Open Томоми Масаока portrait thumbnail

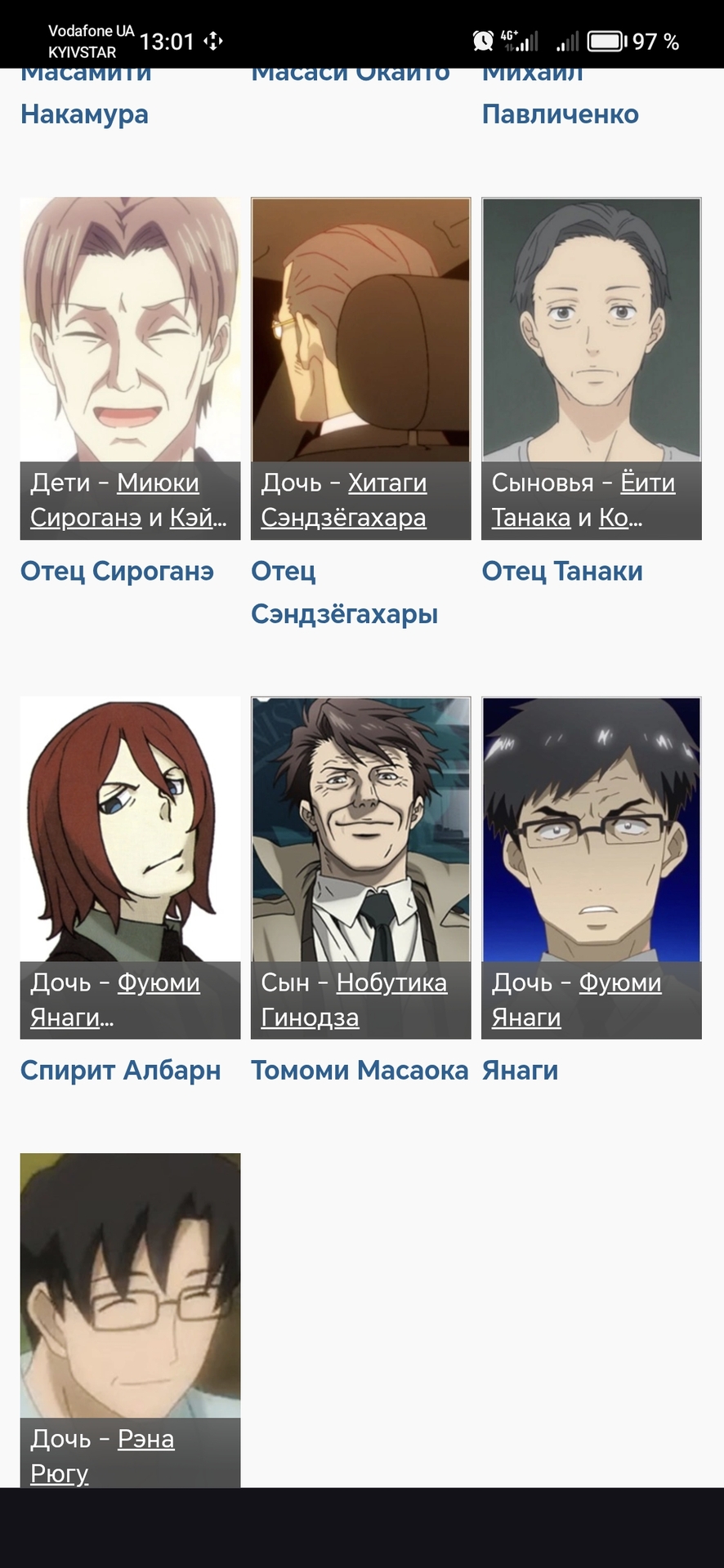pos(360,829)
